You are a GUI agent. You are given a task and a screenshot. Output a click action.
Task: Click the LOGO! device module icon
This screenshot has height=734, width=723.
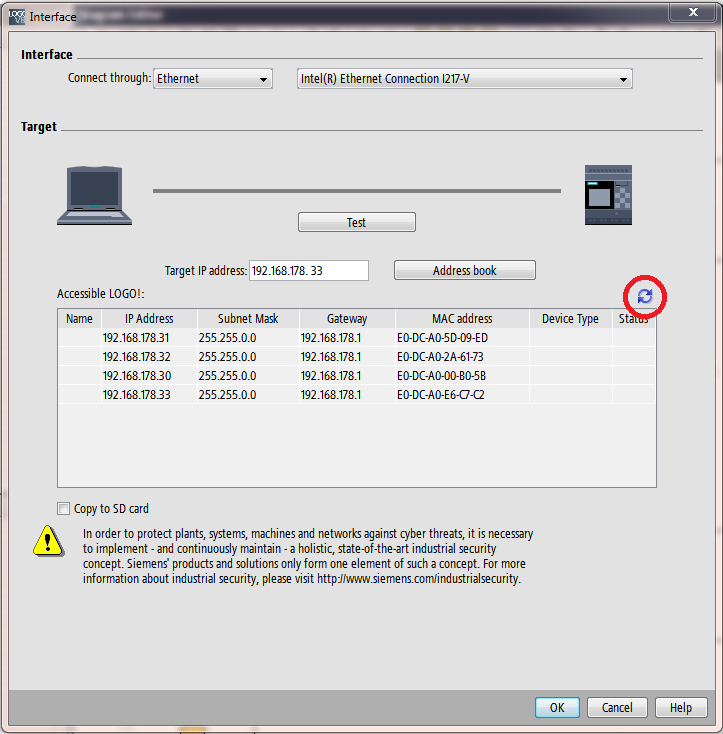pos(608,195)
